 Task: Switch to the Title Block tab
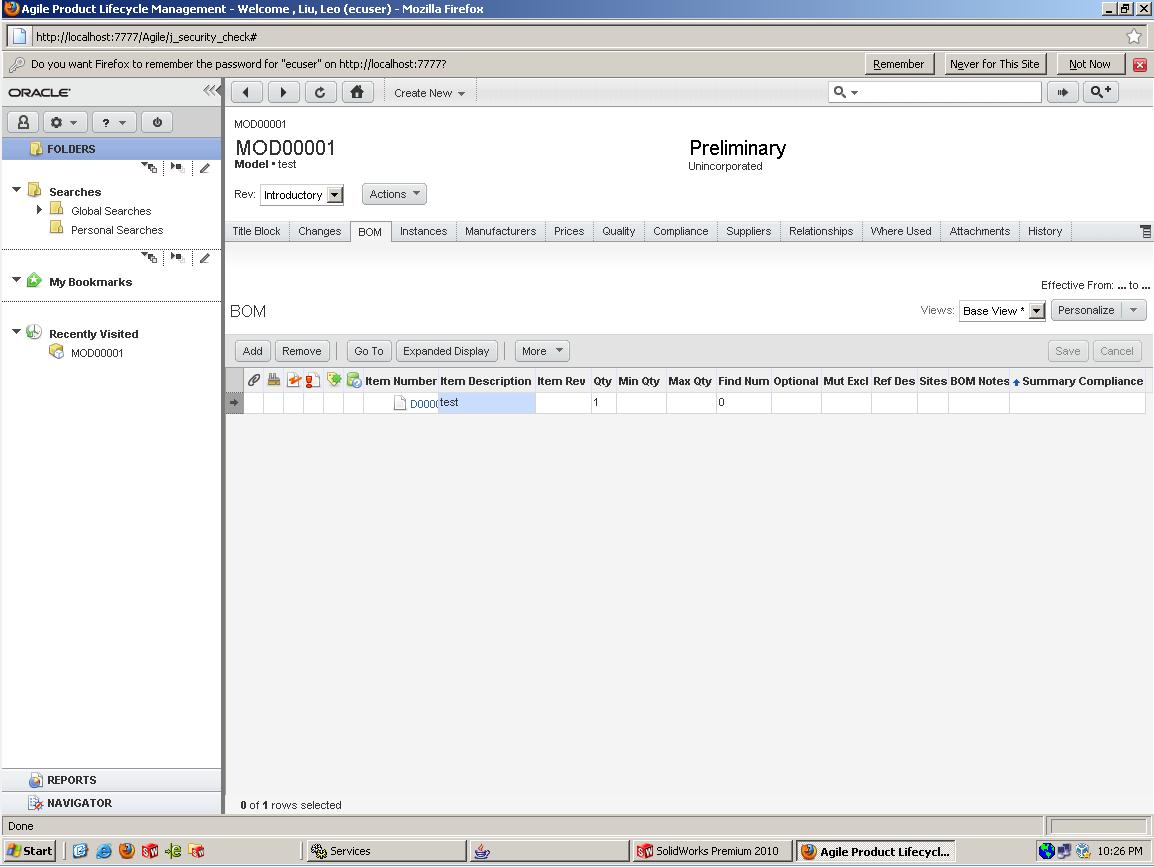(x=256, y=231)
